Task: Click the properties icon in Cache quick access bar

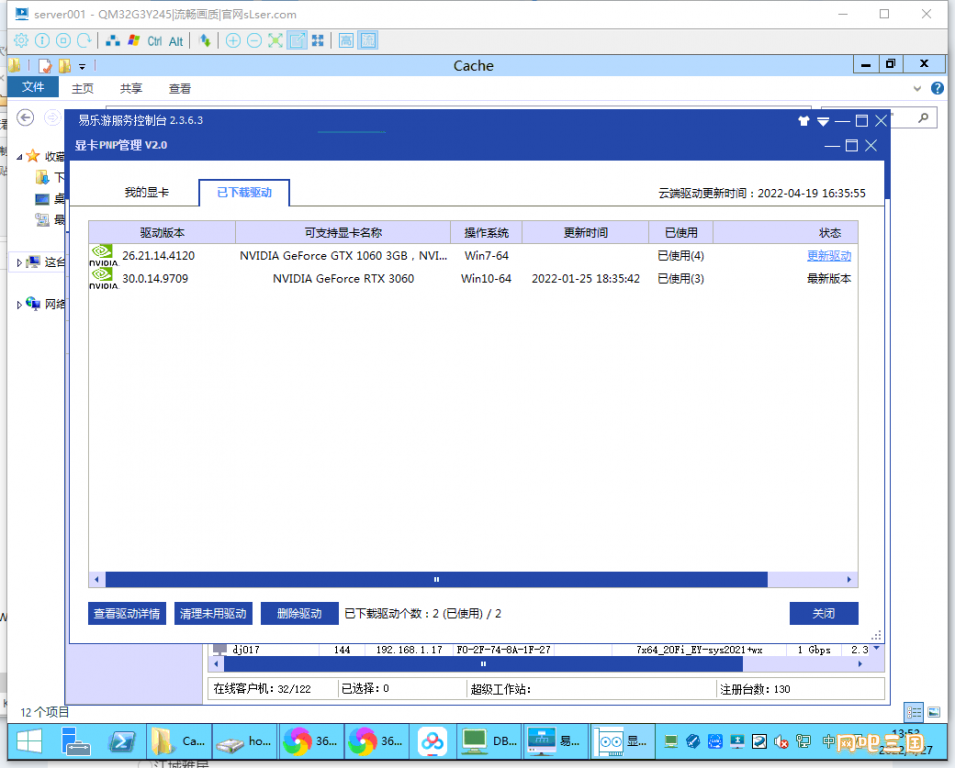Action: pos(45,66)
